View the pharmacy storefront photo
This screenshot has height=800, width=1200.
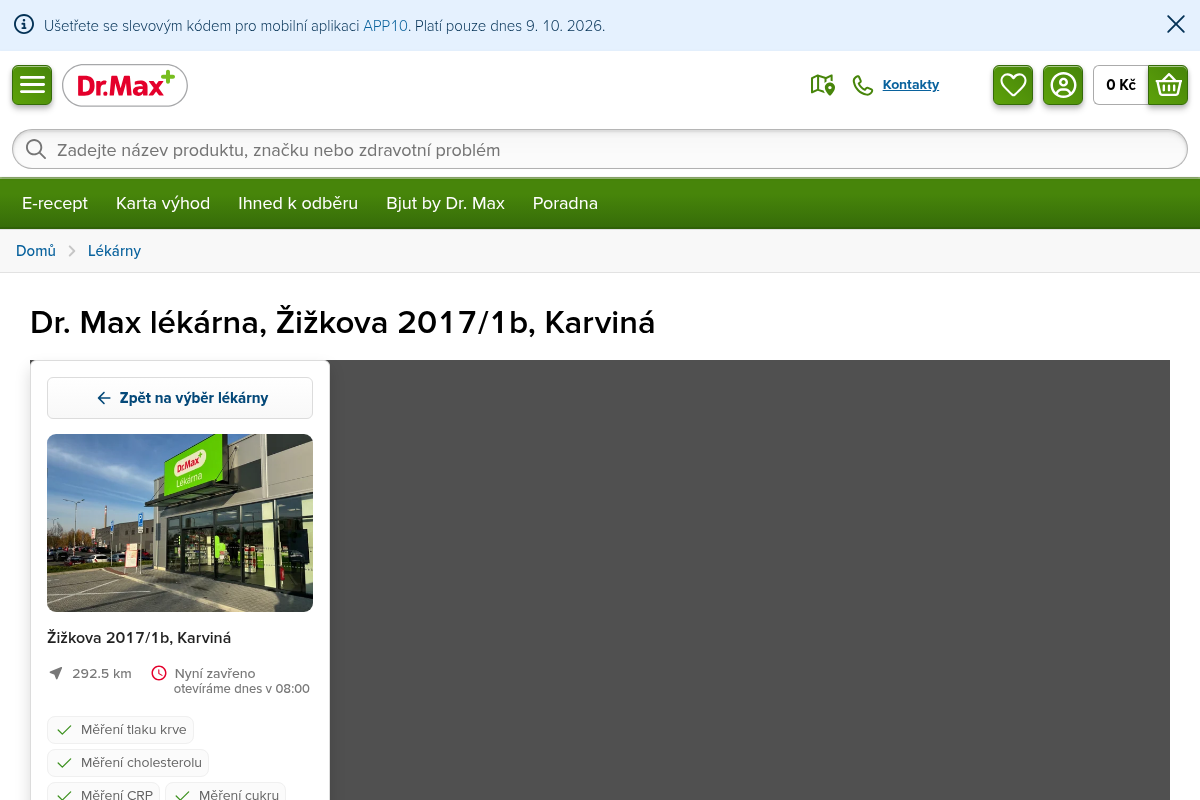point(180,523)
